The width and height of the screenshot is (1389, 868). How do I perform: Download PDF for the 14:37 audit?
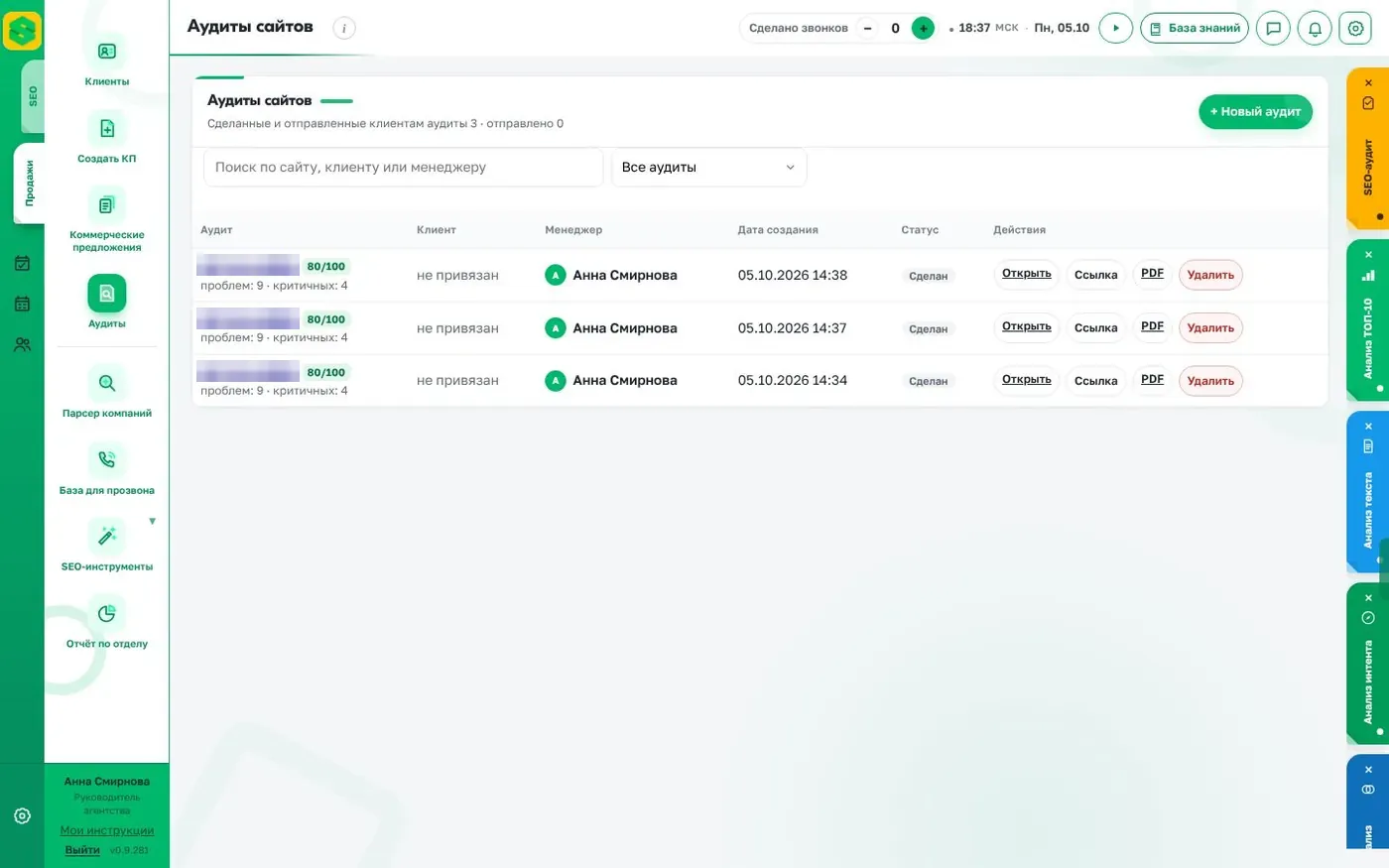coord(1152,327)
